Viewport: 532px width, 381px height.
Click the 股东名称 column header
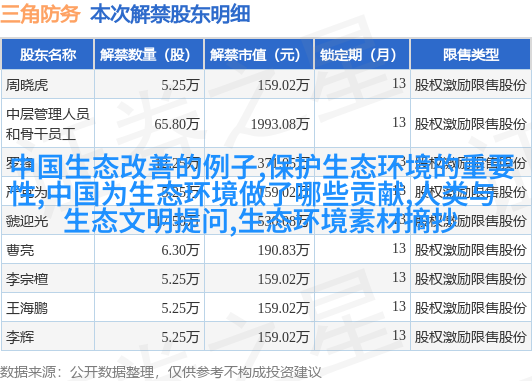[x=48, y=55]
